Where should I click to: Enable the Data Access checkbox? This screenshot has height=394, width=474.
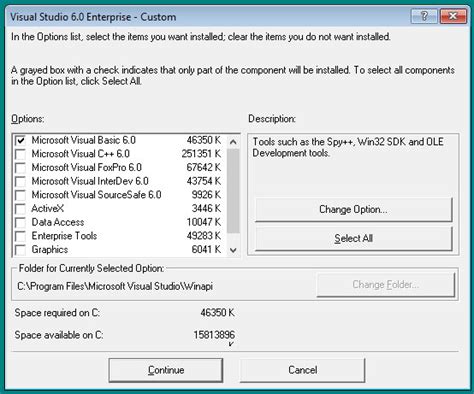(x=20, y=222)
